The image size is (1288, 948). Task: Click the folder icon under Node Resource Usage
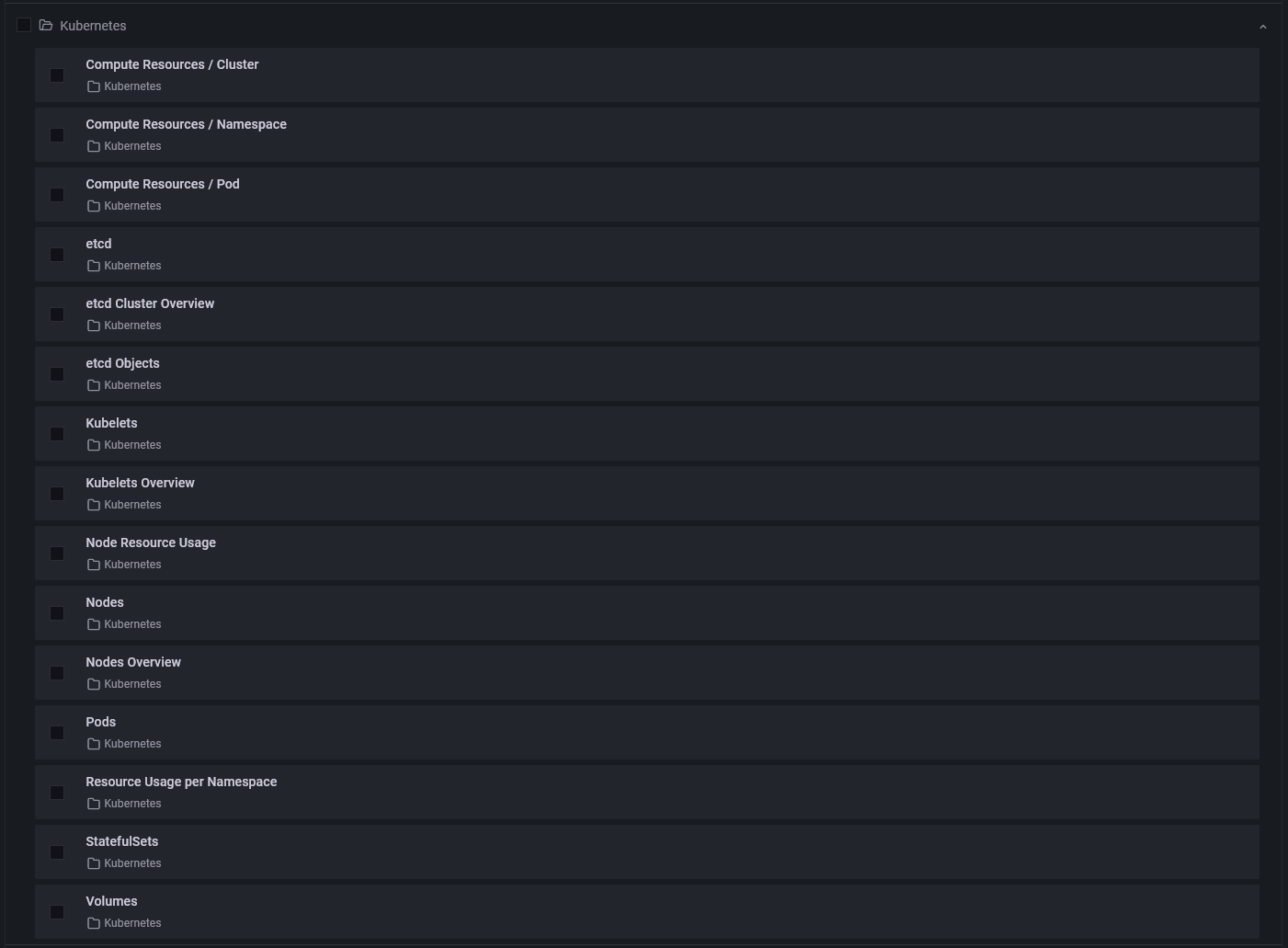coord(93,564)
